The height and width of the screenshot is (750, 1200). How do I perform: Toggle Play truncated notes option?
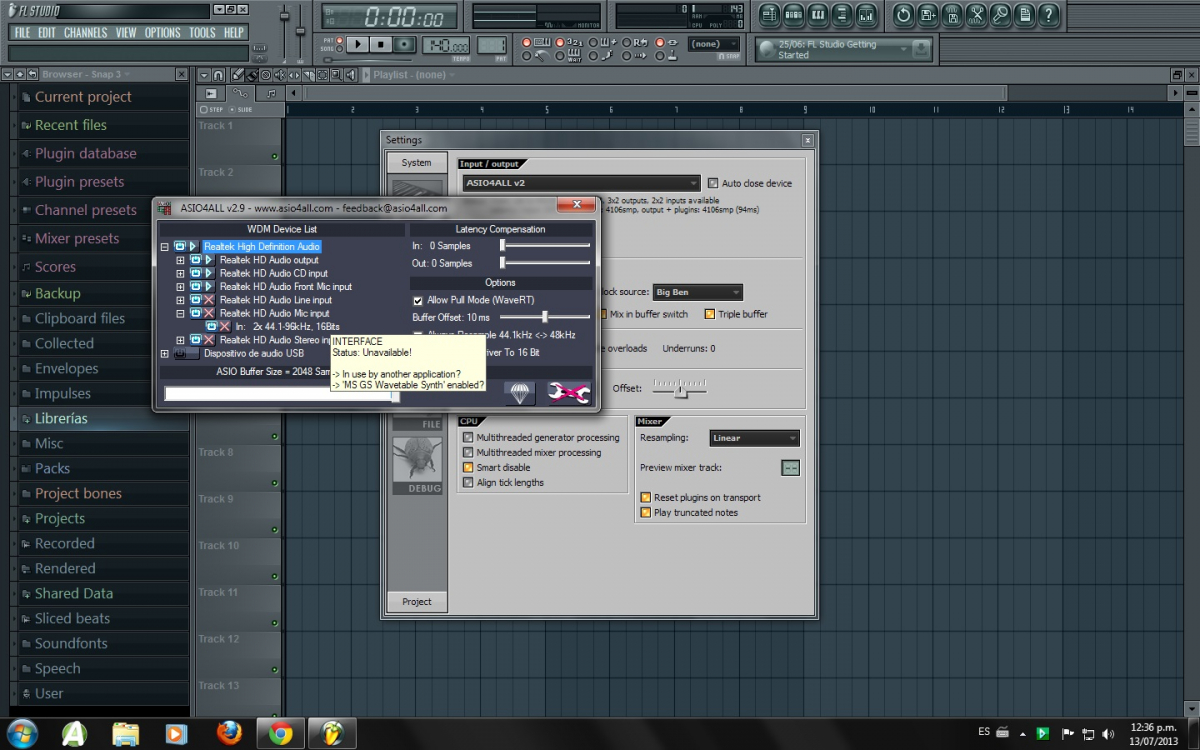click(645, 512)
